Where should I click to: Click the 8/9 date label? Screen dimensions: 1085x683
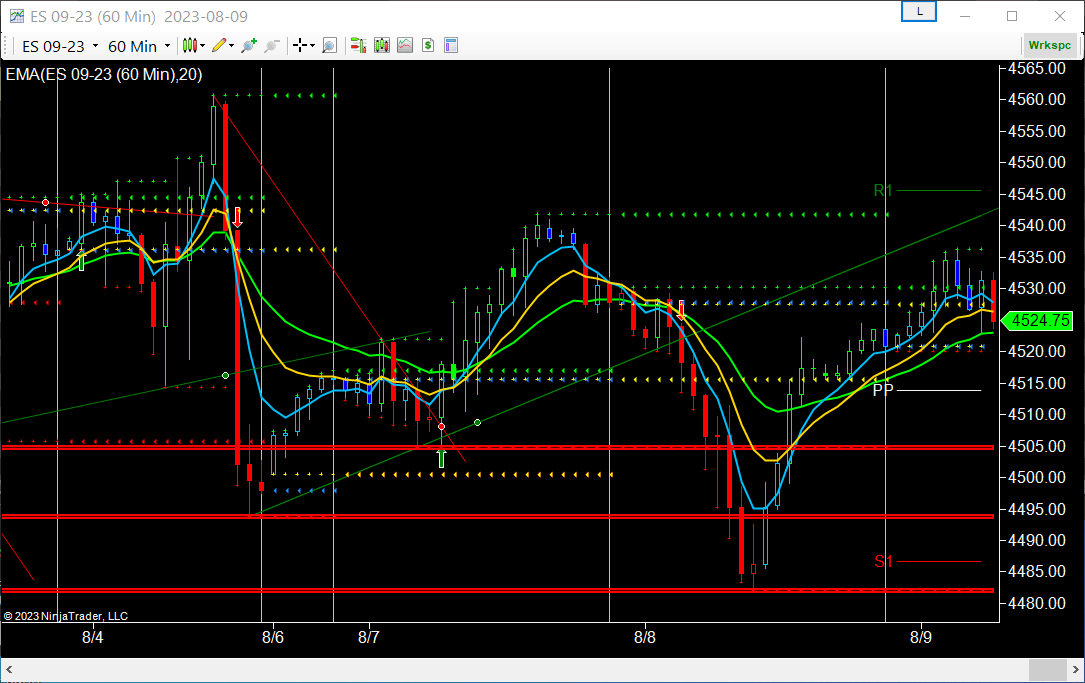click(921, 637)
